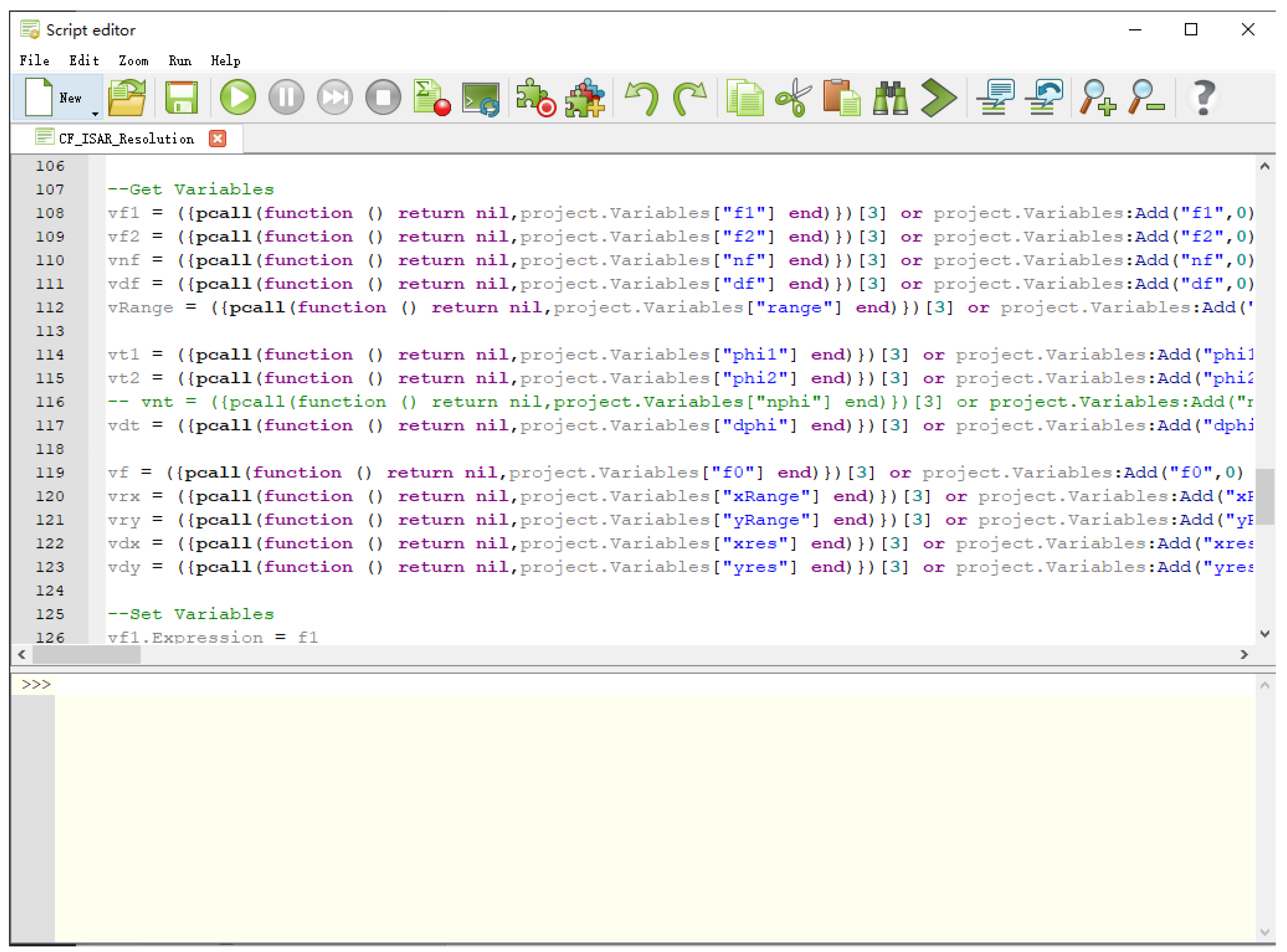Open the Run menu
The image size is (1287, 952).
[180, 60]
